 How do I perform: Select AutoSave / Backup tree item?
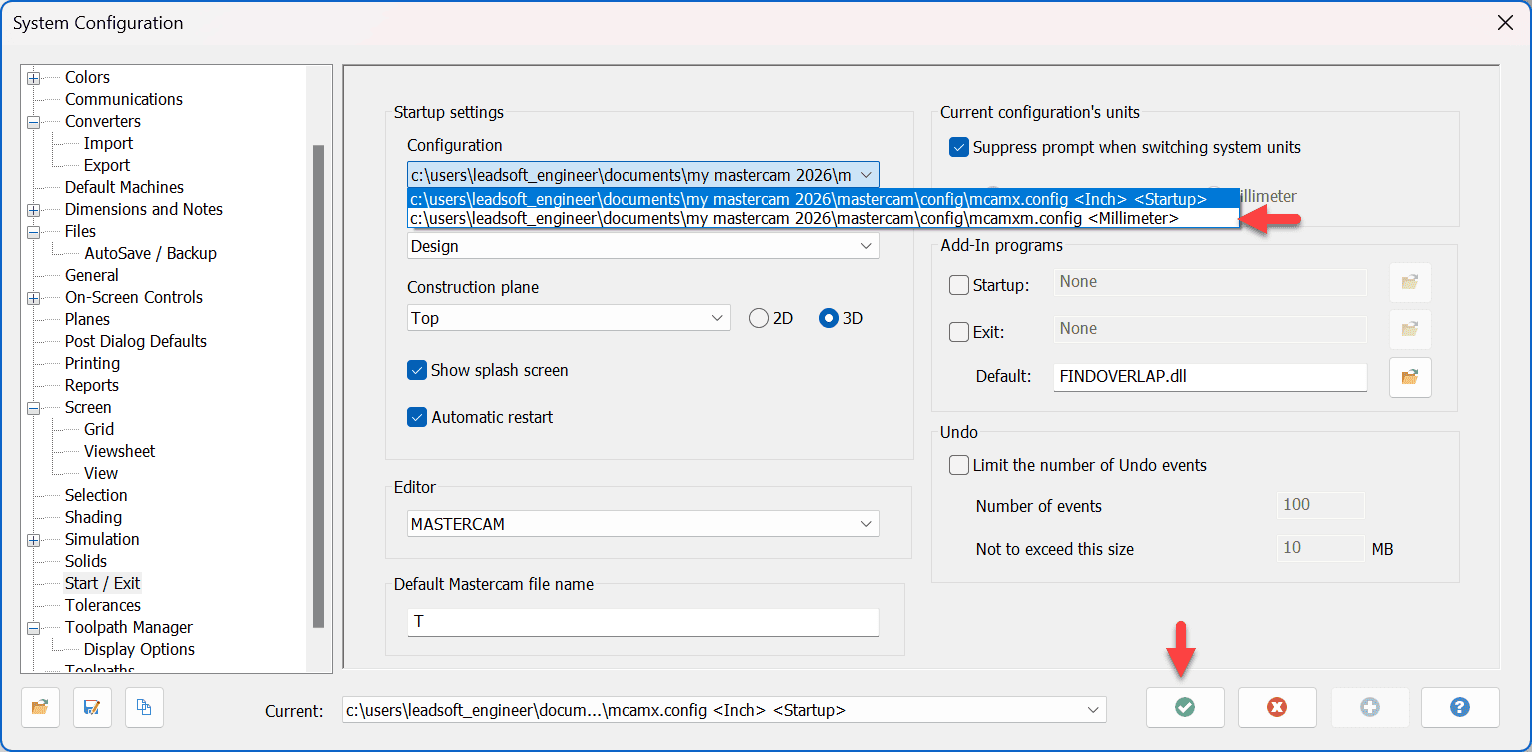point(150,253)
